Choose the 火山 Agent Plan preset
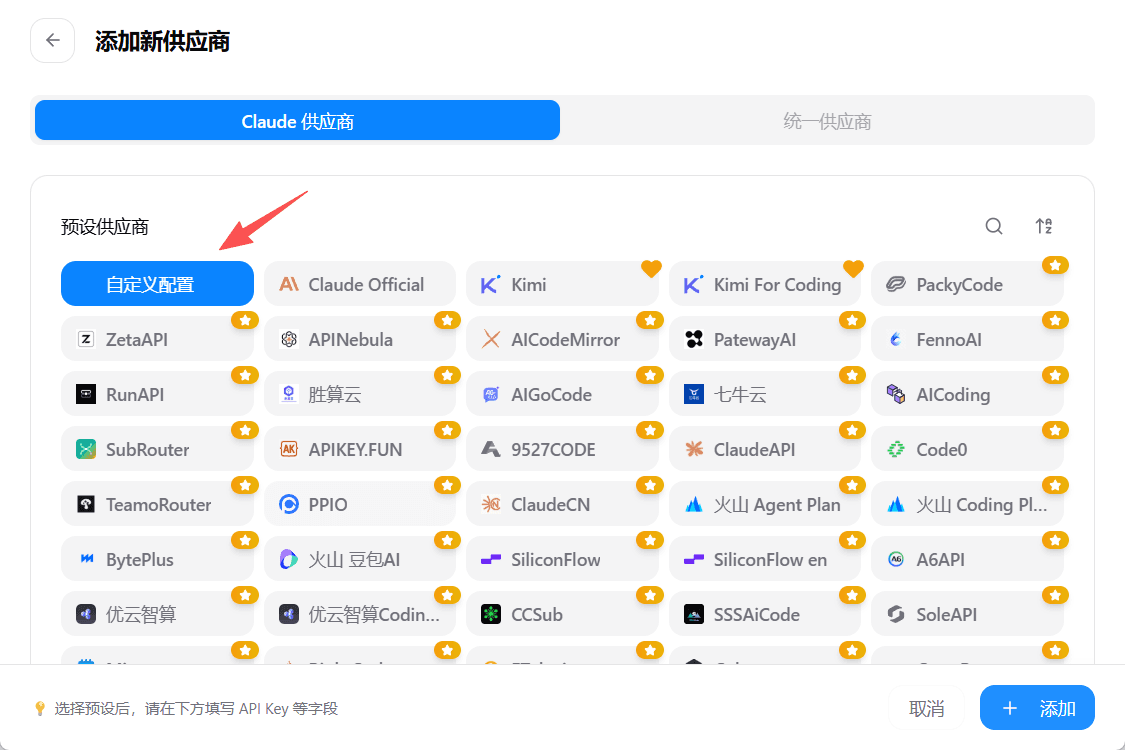Screen dimensions: 1125x750 tap(765, 505)
